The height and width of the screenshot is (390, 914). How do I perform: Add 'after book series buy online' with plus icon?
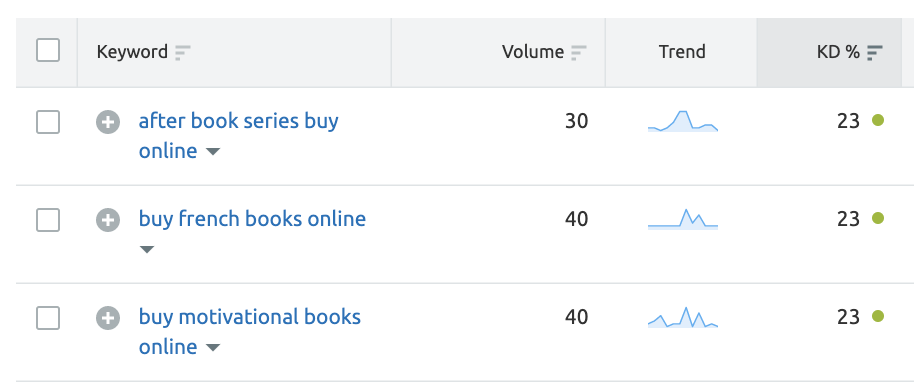point(108,122)
